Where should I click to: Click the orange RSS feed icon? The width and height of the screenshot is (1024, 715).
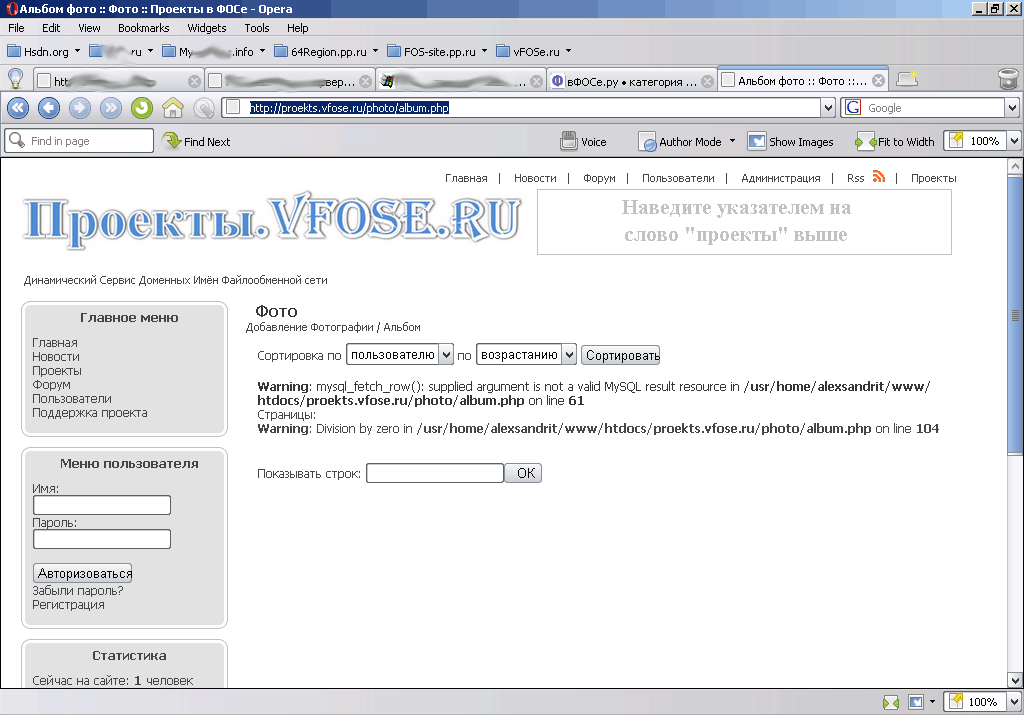(x=879, y=177)
